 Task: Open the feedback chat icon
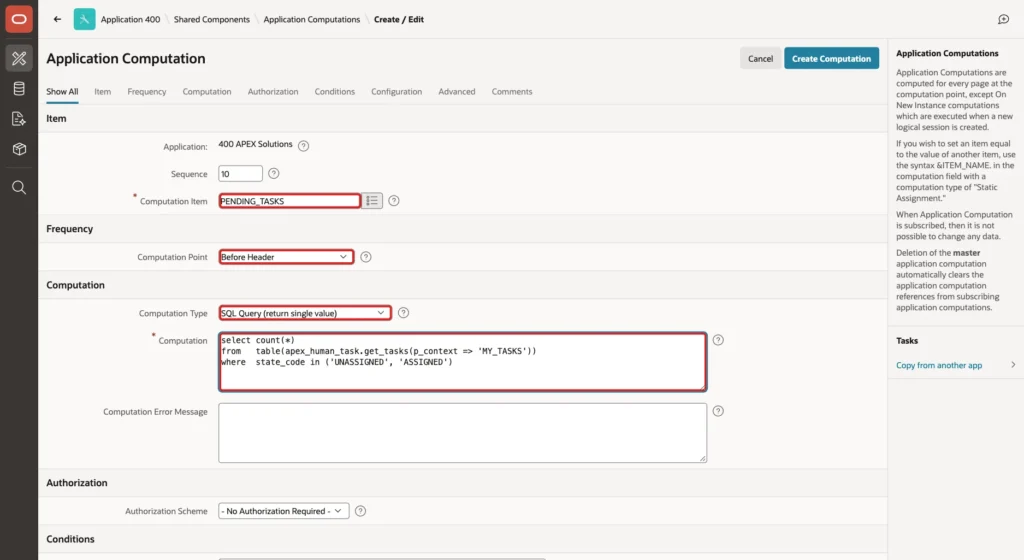(x=1004, y=20)
